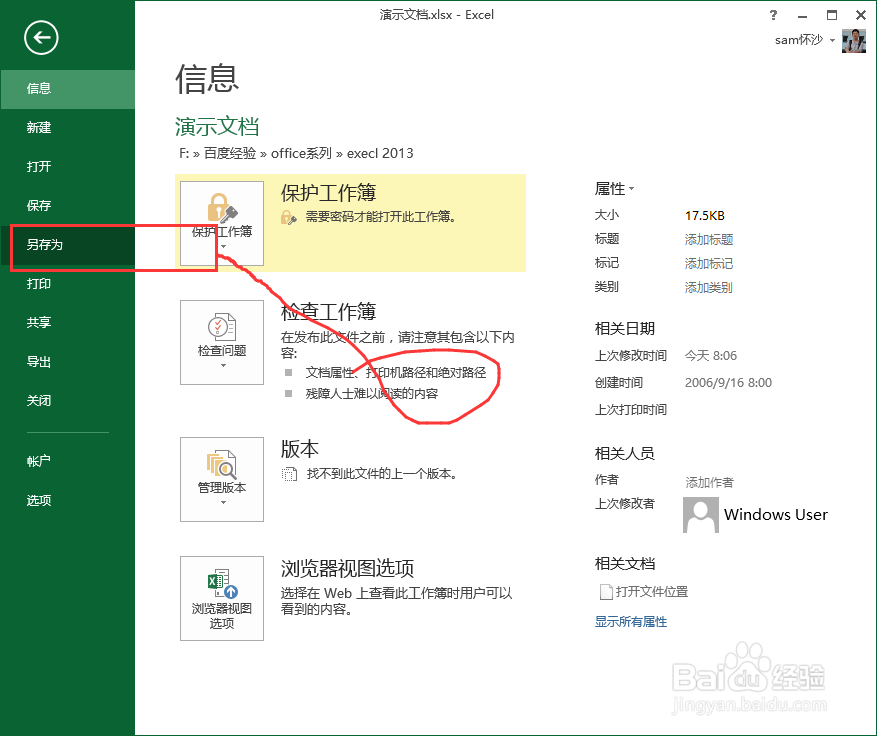Open the sam怀沙 account profile picture

click(852, 40)
